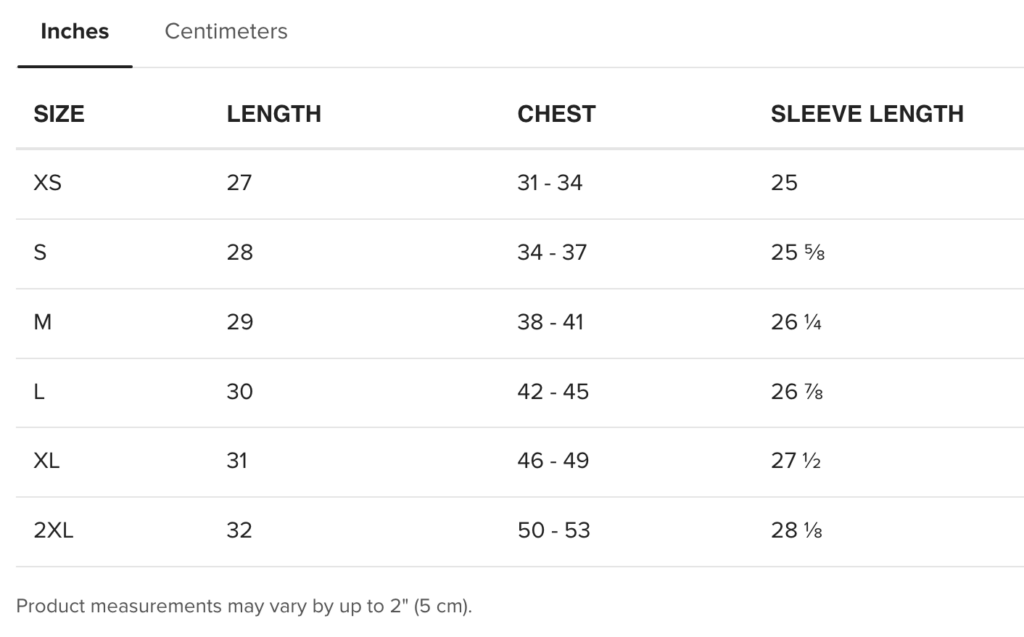Click chest value 50 - 53
The image size is (1024, 637).
tap(554, 530)
